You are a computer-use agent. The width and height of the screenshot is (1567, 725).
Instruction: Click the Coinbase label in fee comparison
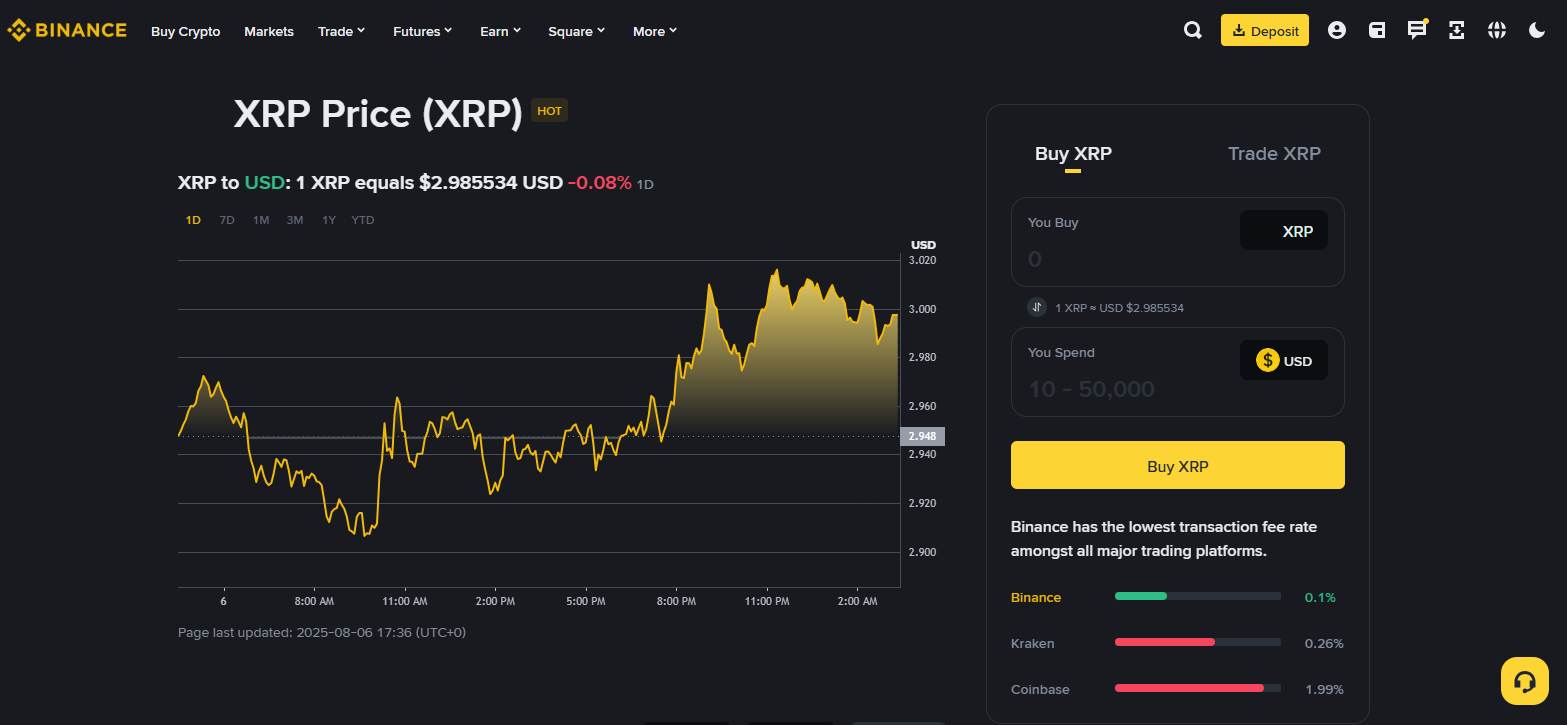(1040, 689)
